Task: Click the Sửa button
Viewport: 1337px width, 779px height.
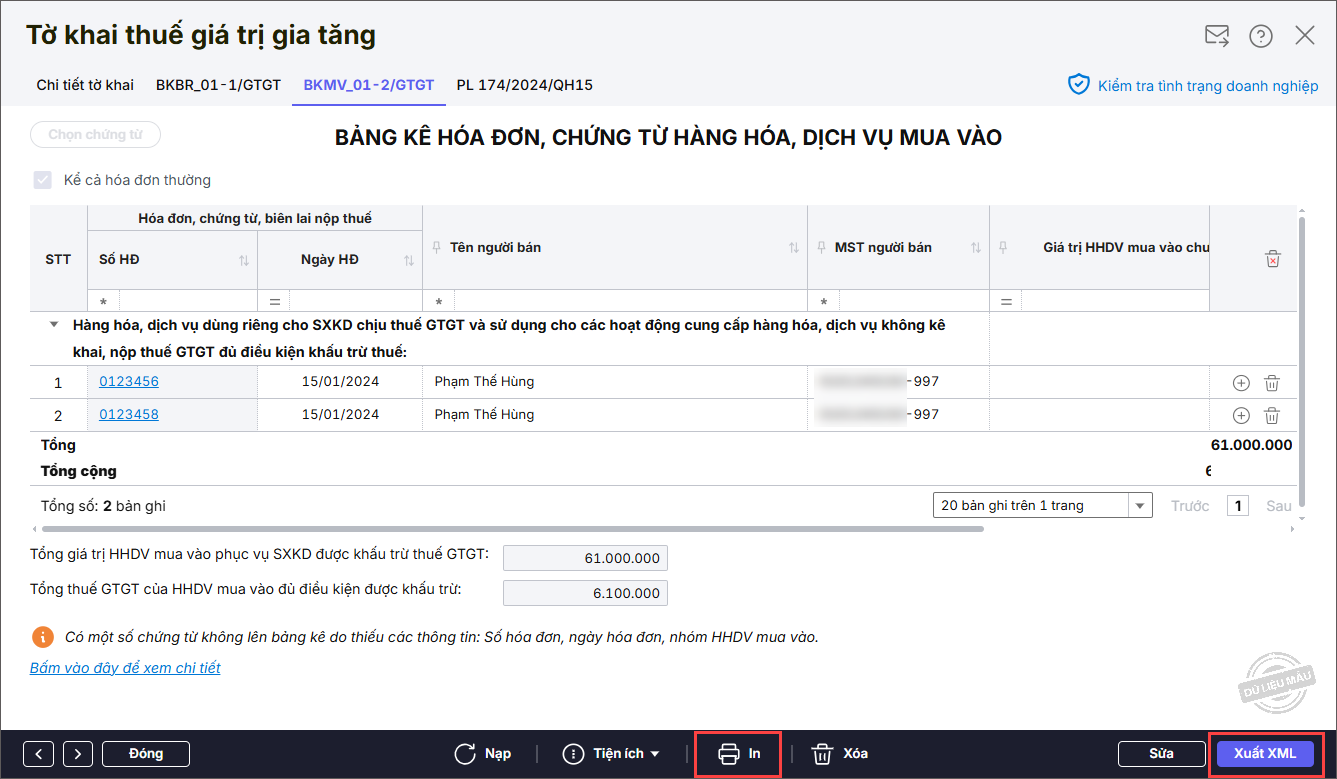Action: click(1161, 754)
